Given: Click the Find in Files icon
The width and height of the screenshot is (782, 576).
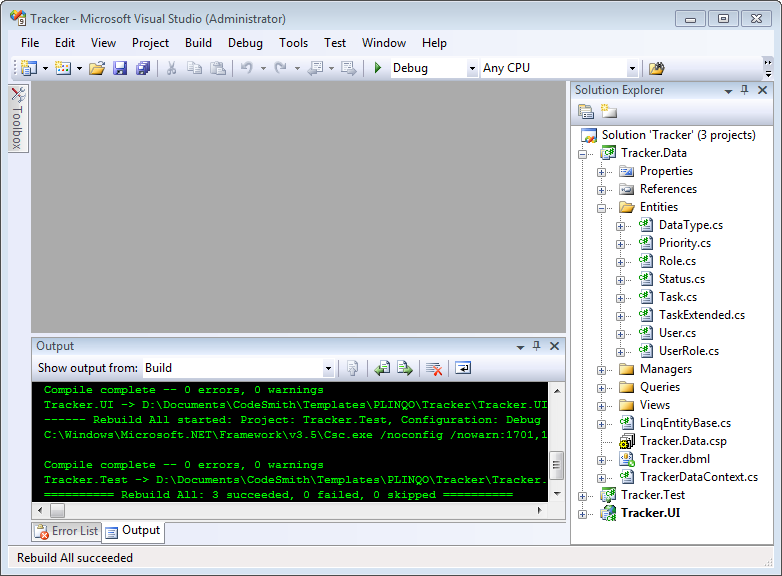Looking at the screenshot, I should click(x=656, y=68).
